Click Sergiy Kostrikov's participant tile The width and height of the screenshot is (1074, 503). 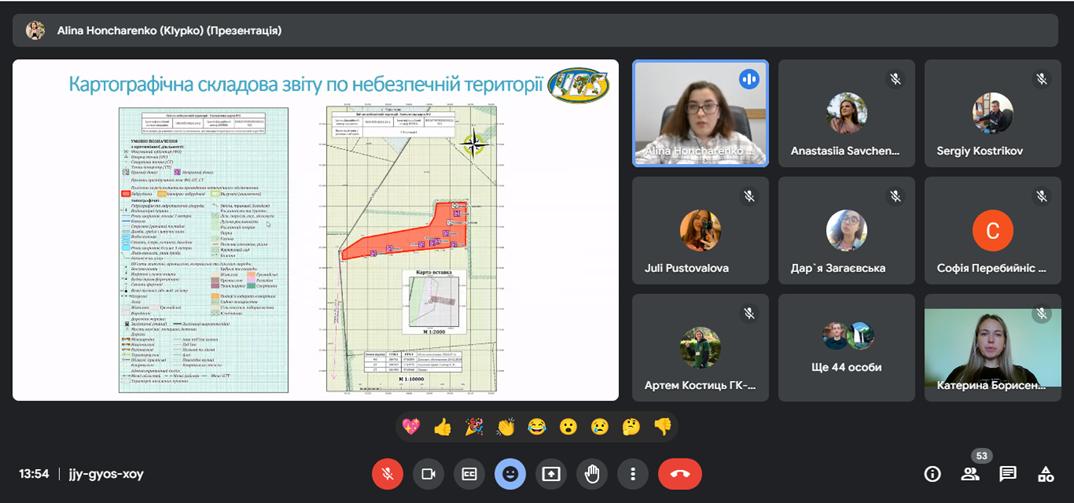coord(991,113)
